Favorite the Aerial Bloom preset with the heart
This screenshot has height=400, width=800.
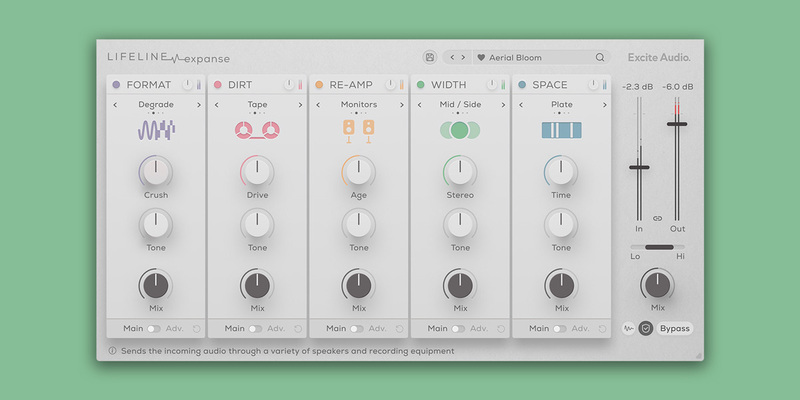point(481,58)
